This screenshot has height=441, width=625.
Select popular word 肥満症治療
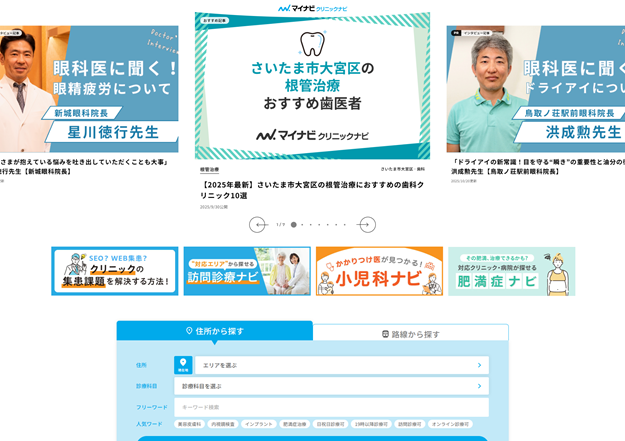click(x=294, y=424)
